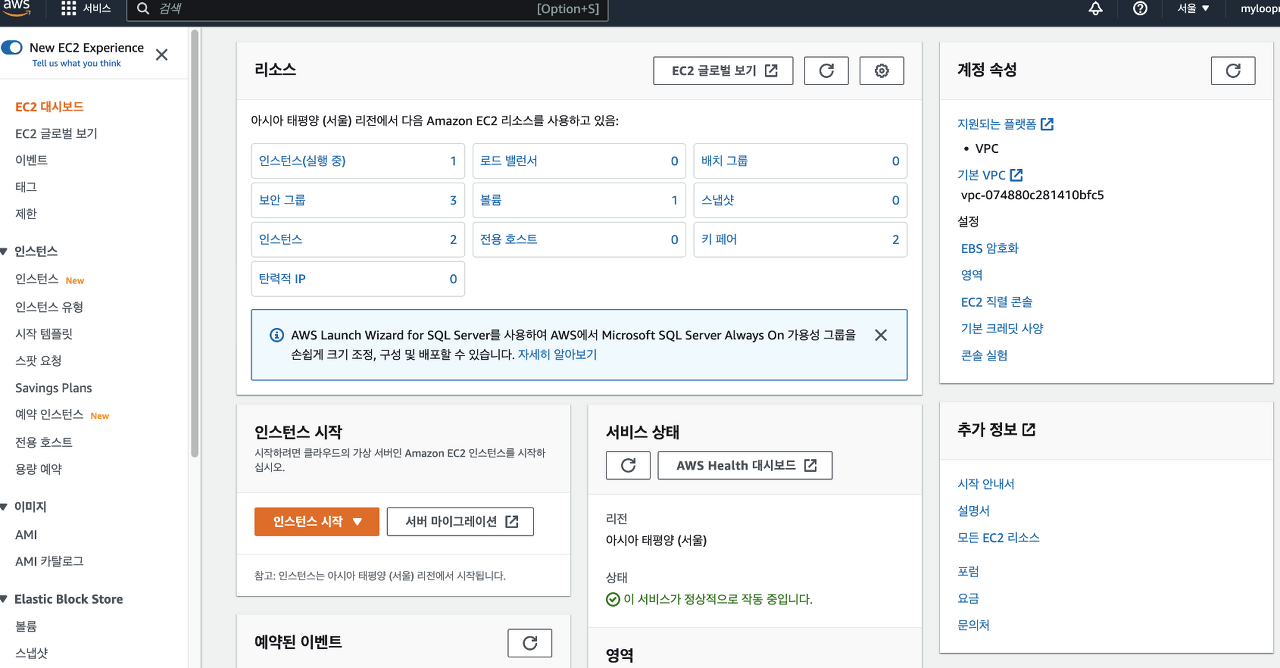Open the 키 페어 resource tile

(x=800, y=240)
